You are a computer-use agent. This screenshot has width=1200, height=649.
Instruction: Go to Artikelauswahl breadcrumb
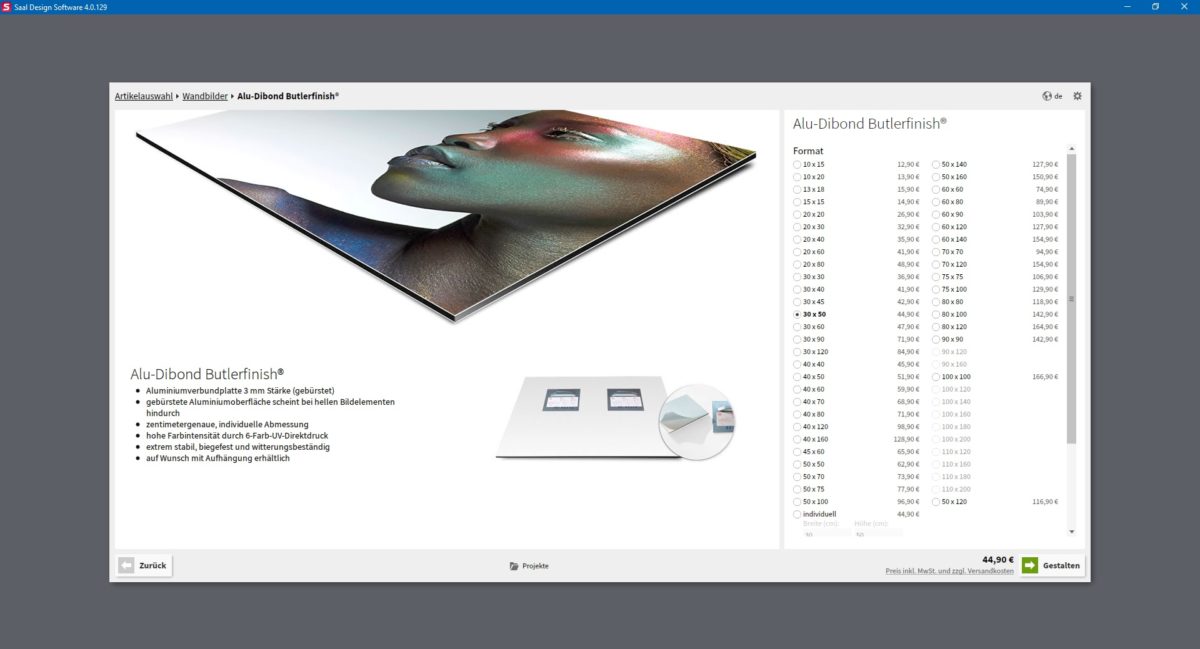[144, 96]
